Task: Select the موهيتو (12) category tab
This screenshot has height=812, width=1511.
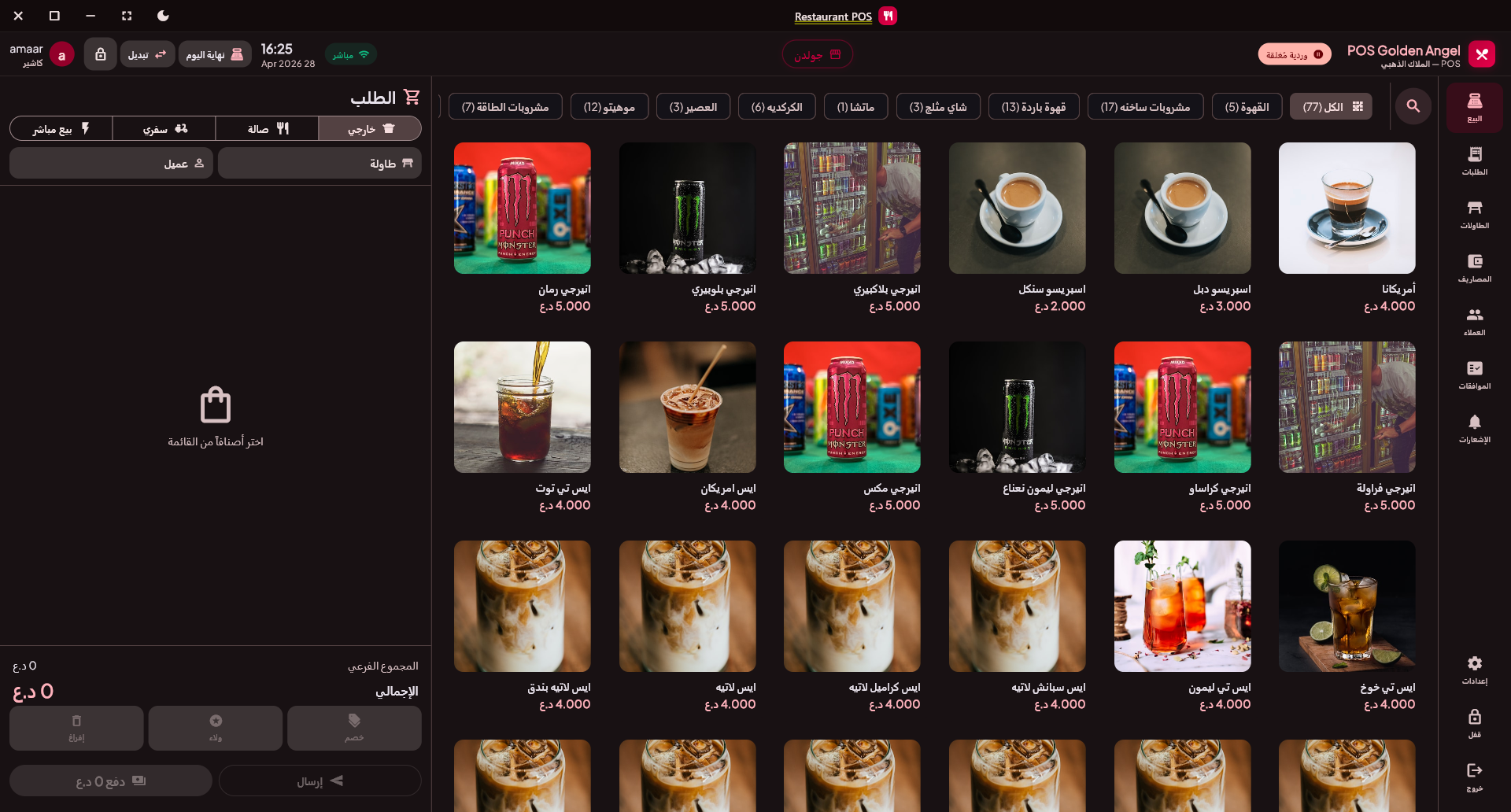Action: [609, 106]
